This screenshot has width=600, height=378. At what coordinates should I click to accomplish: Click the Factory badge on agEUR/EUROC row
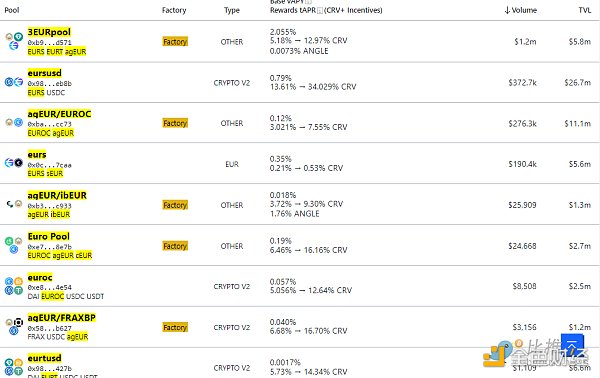[175, 123]
